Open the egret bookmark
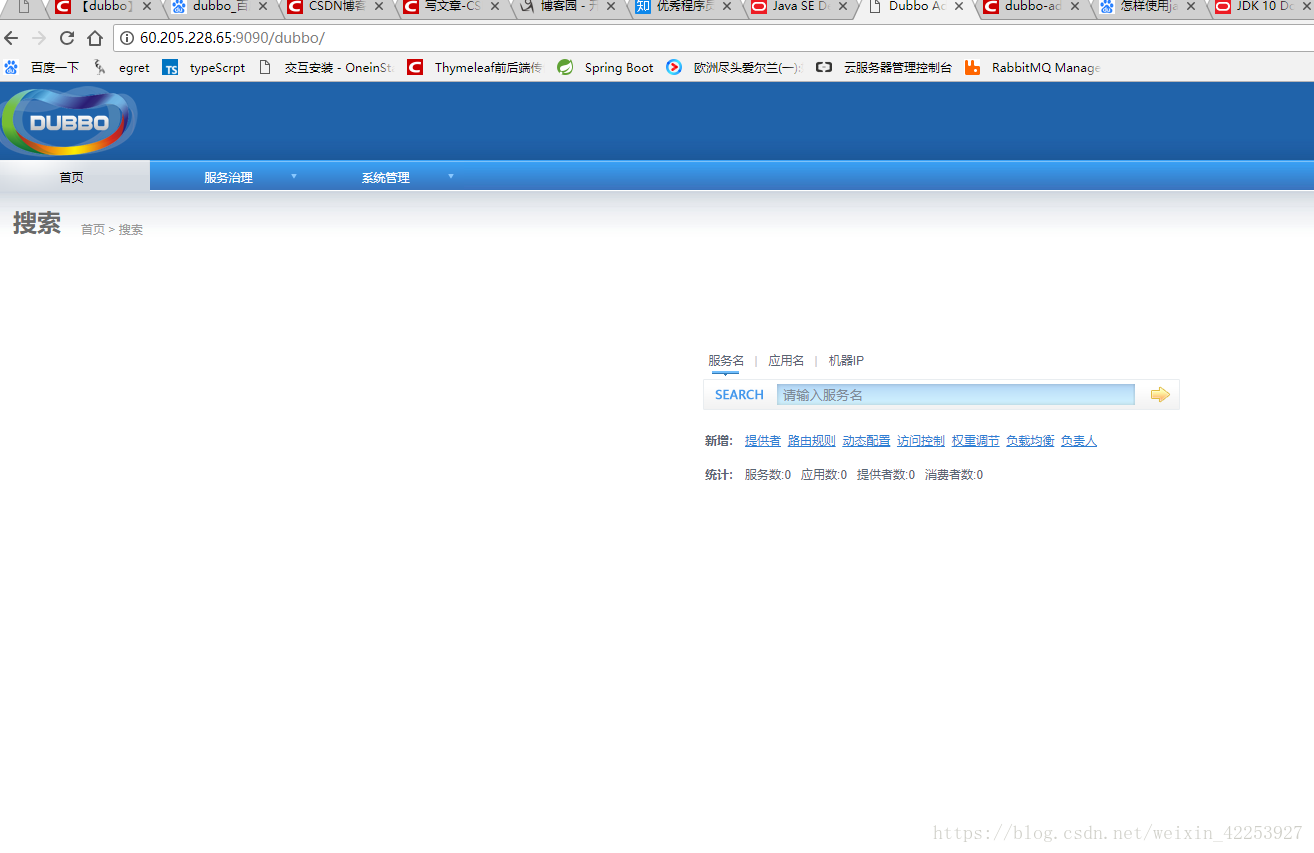 [x=122, y=68]
